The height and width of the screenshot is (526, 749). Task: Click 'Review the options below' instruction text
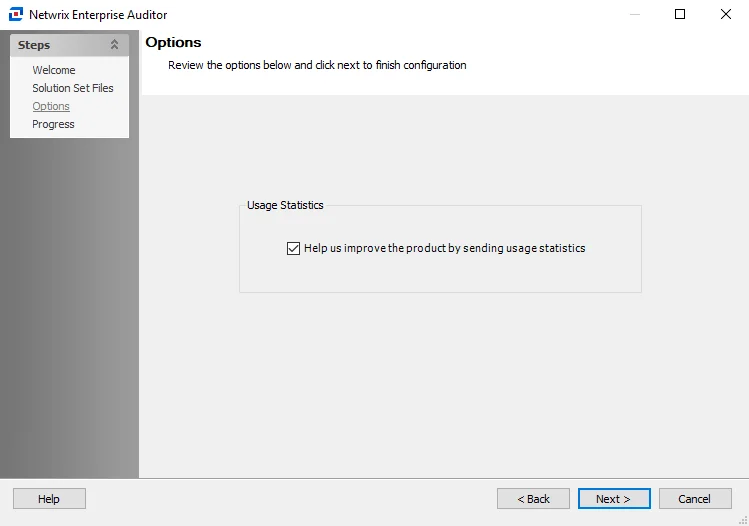(x=317, y=65)
